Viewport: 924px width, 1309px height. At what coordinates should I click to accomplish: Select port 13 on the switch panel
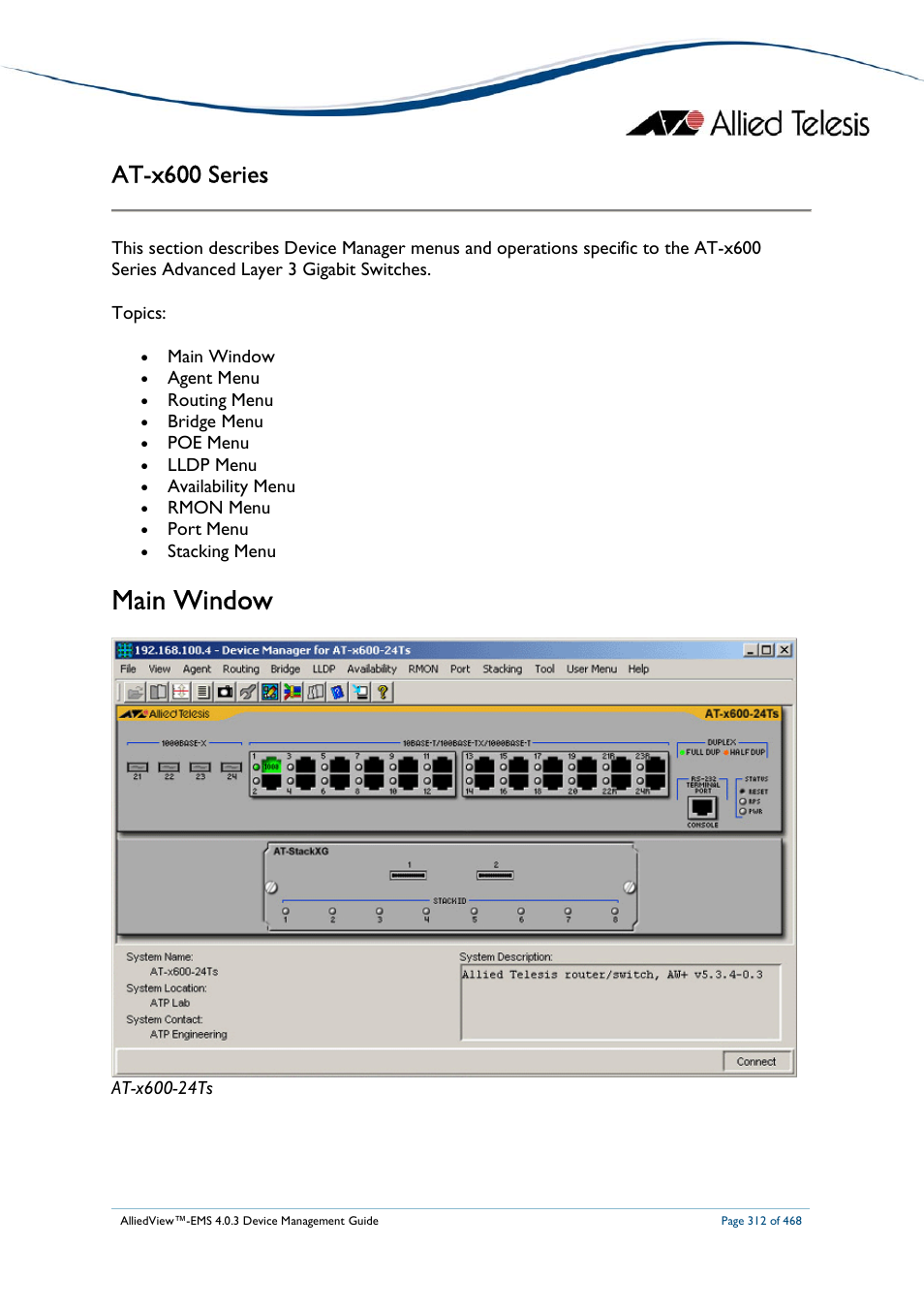tap(484, 765)
